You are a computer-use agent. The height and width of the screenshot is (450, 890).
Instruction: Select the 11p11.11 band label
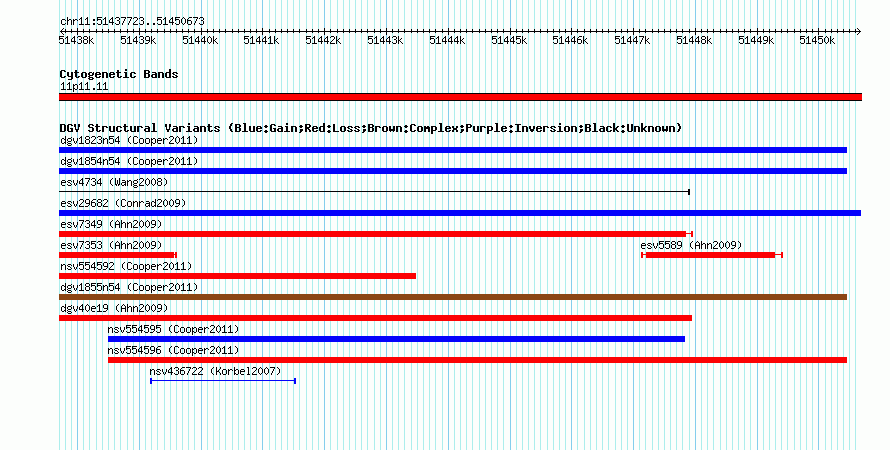[84, 87]
